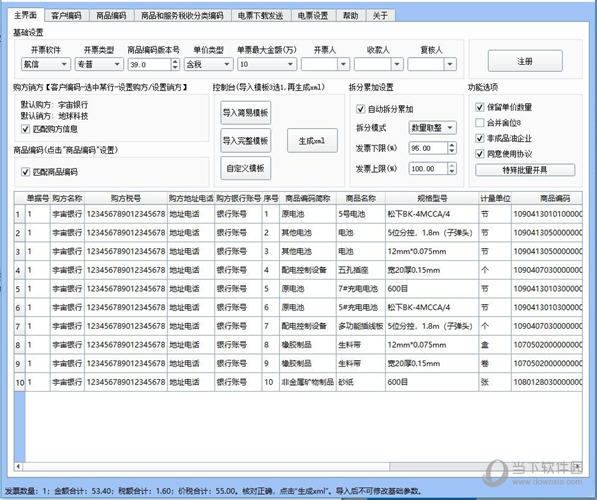Click the 盒 unit cell in row 8
This screenshot has height=500, width=597.
coord(495,345)
